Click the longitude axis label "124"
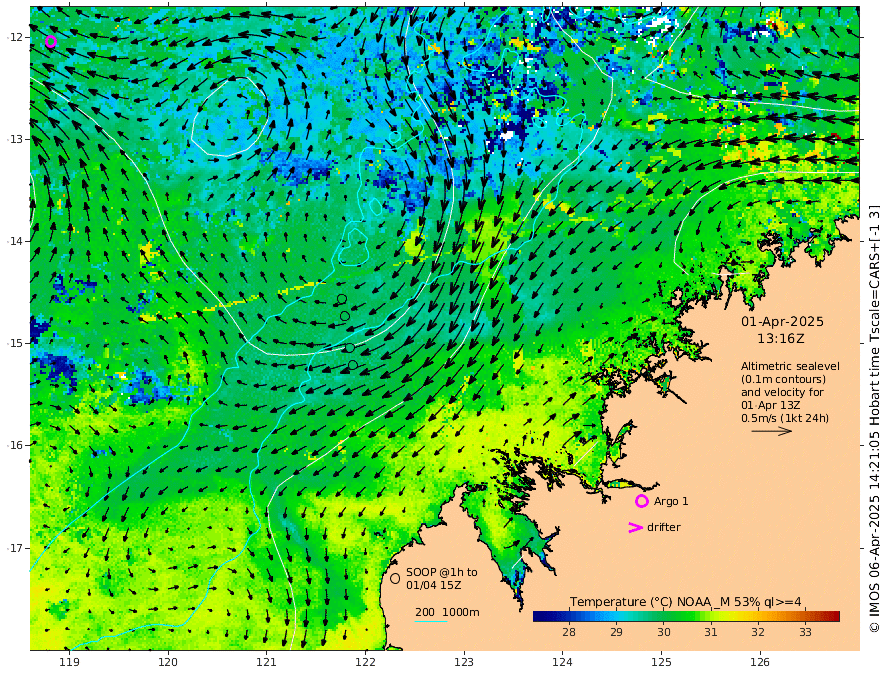The width and height of the screenshot is (880, 680). tap(562, 662)
